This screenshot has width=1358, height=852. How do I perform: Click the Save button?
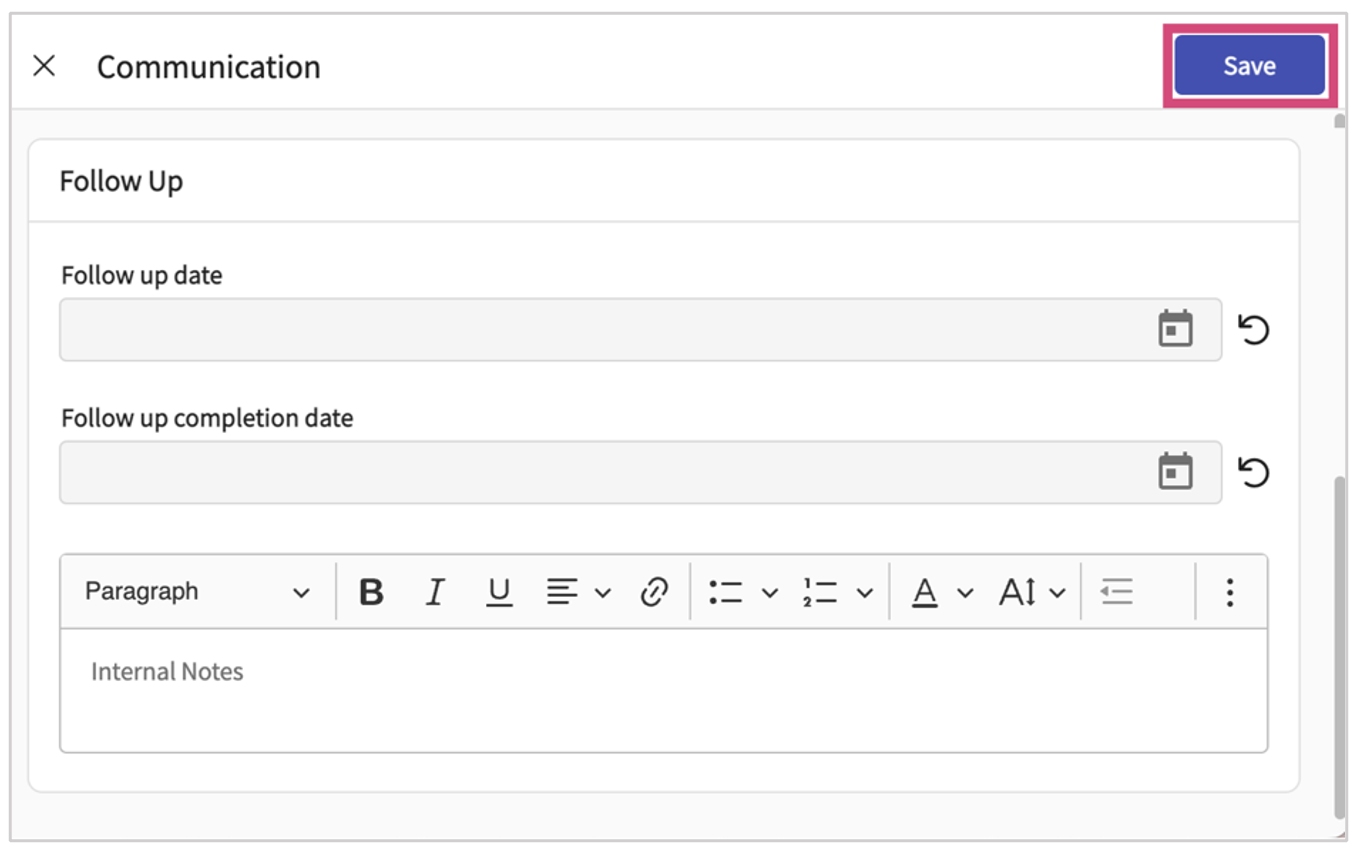[x=1249, y=66]
